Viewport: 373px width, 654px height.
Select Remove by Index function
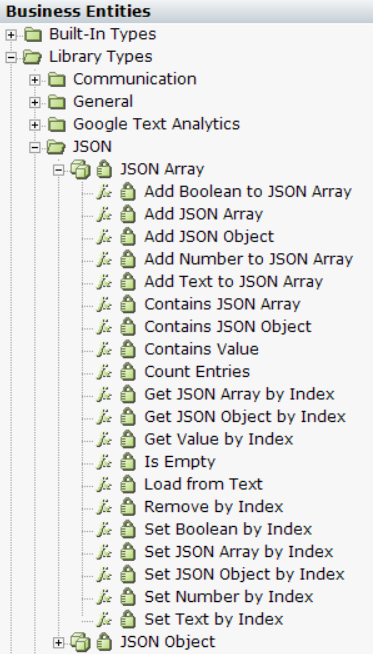tap(214, 507)
